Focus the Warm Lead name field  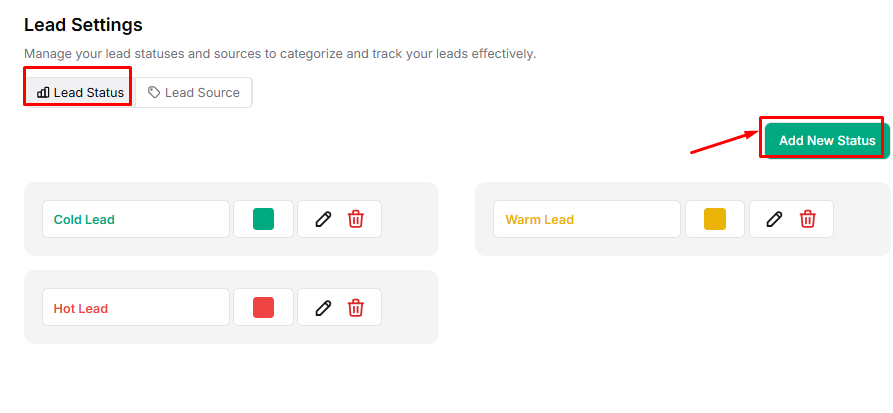pos(587,219)
